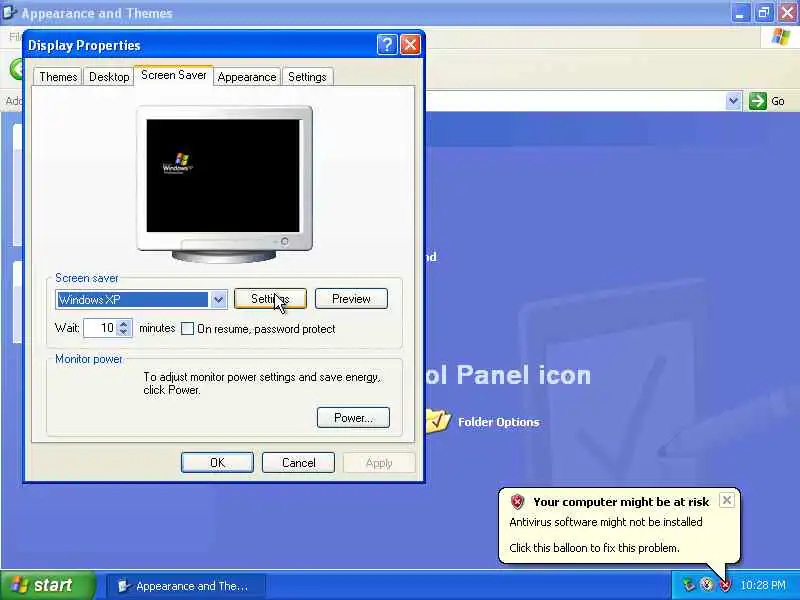Open monitor Power settings

click(x=353, y=417)
